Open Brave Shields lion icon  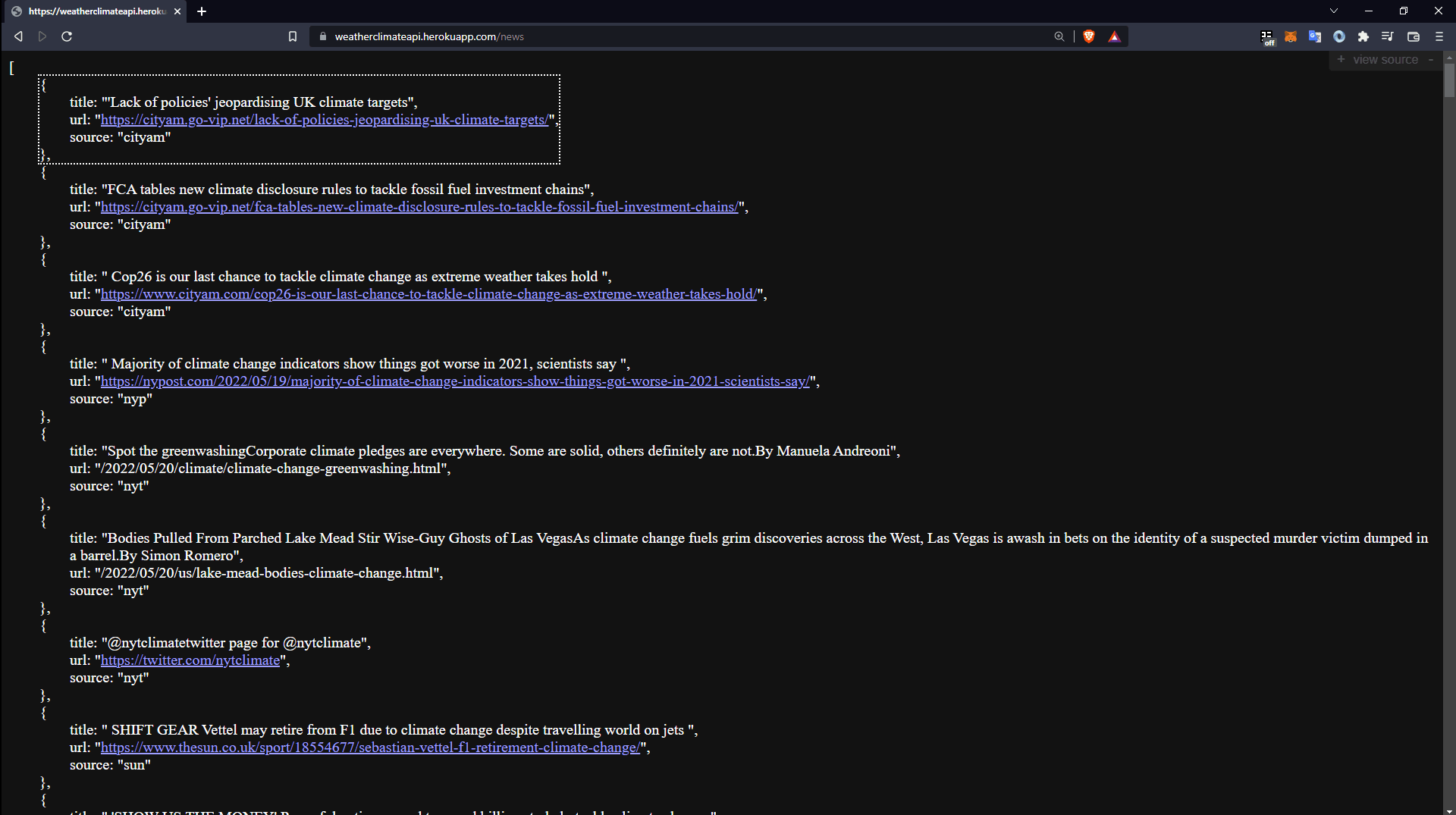(1089, 36)
